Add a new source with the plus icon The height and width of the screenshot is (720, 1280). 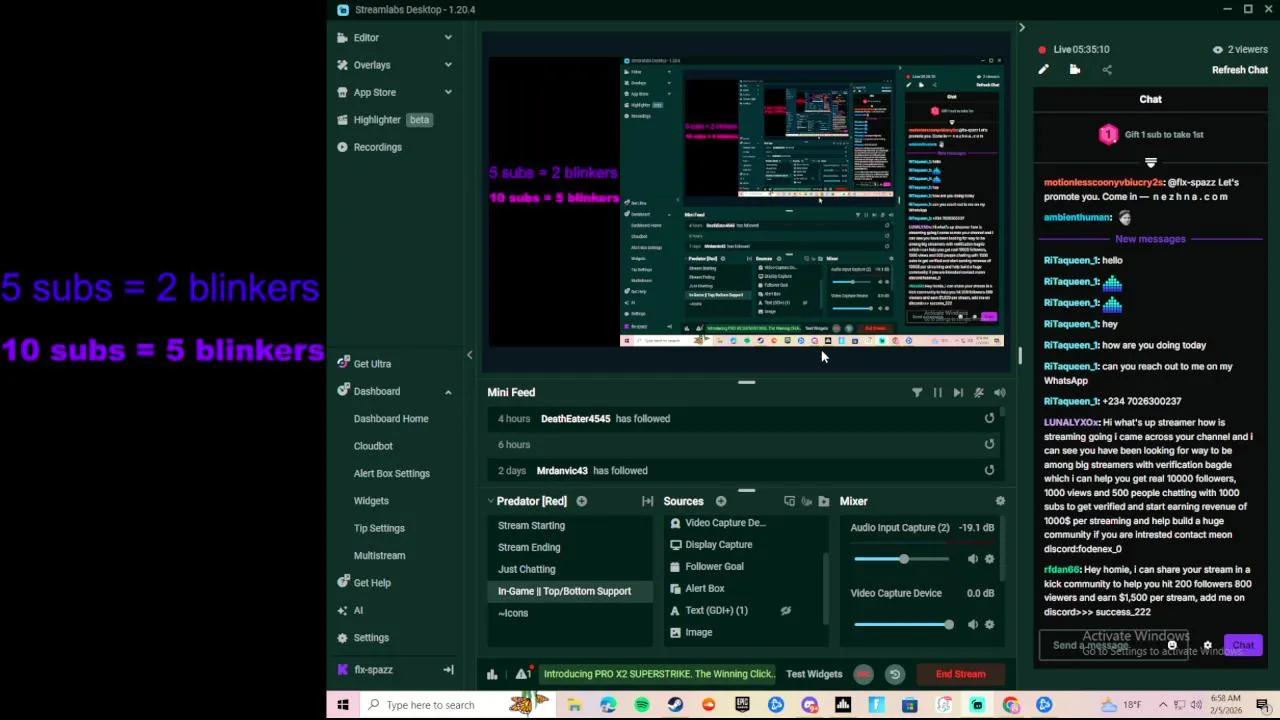(720, 501)
